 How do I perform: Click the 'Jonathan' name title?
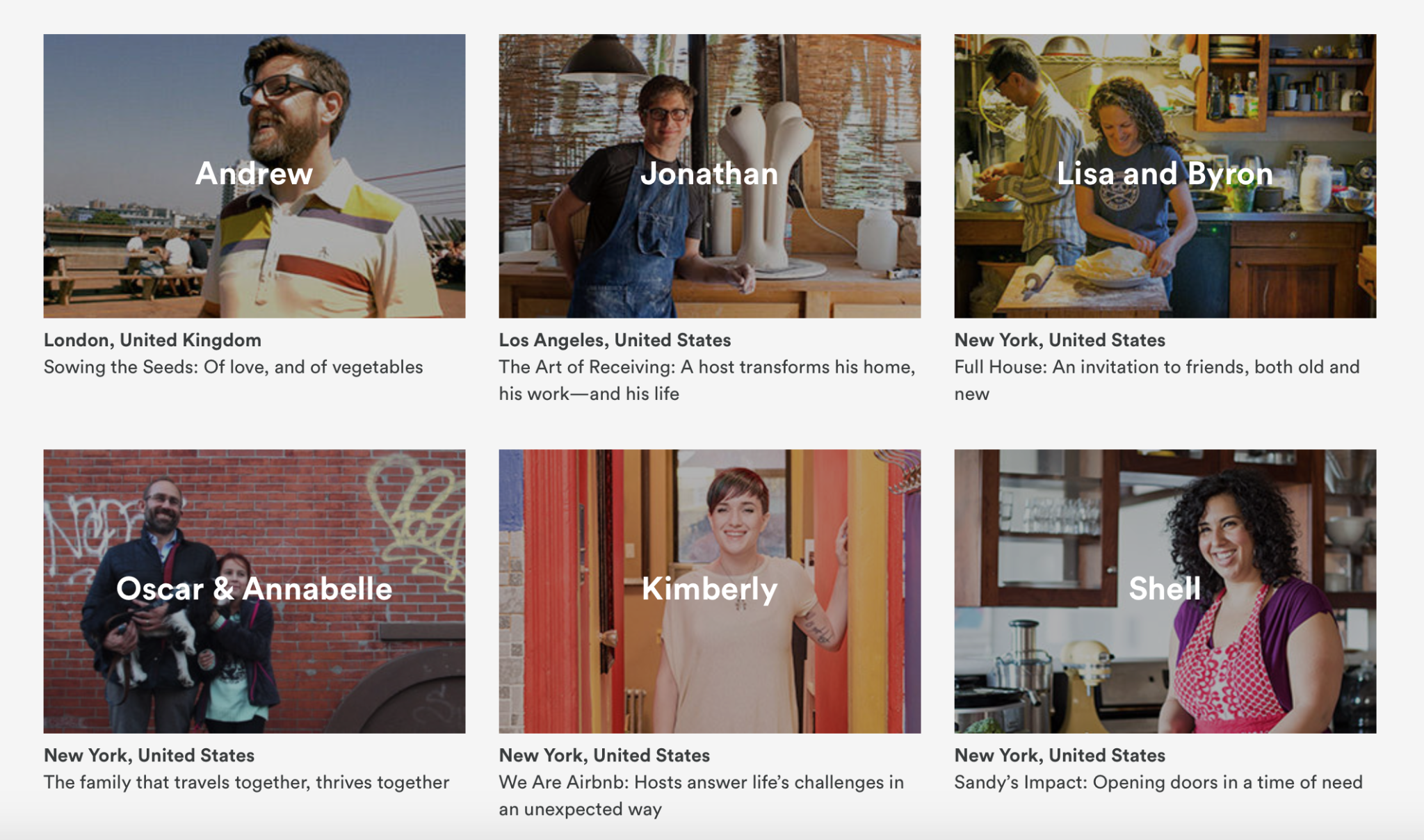709,174
